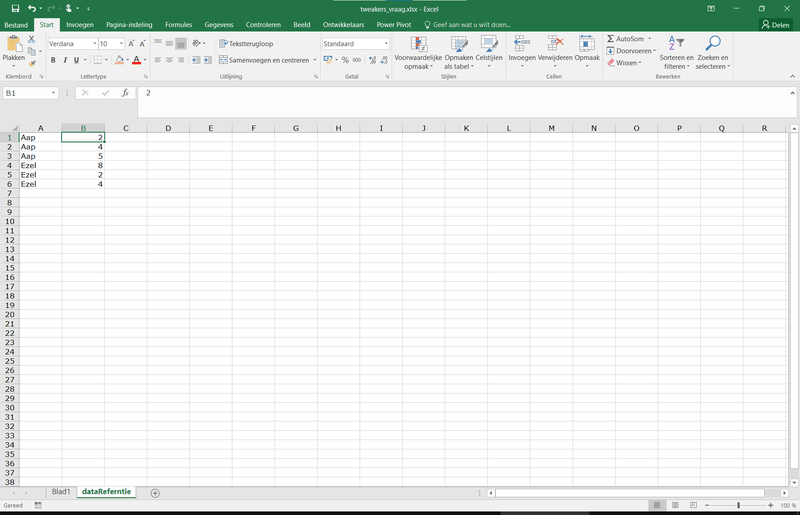Apply red font color A

(136, 60)
